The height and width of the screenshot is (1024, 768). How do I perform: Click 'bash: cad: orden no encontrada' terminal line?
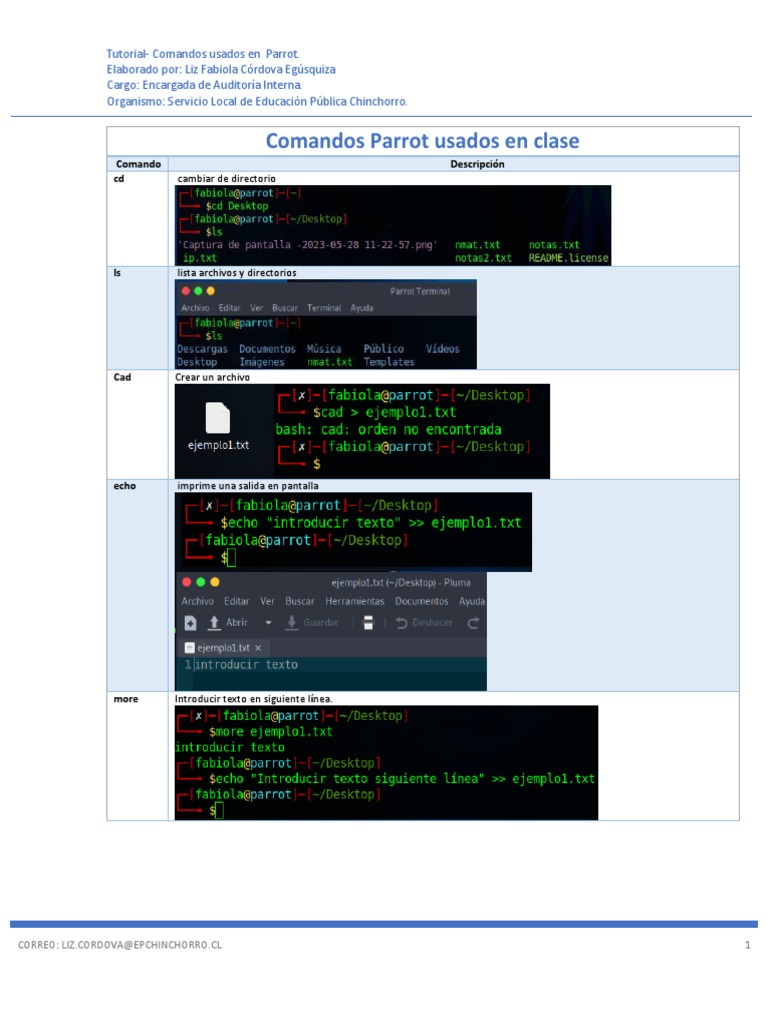[x=389, y=429]
